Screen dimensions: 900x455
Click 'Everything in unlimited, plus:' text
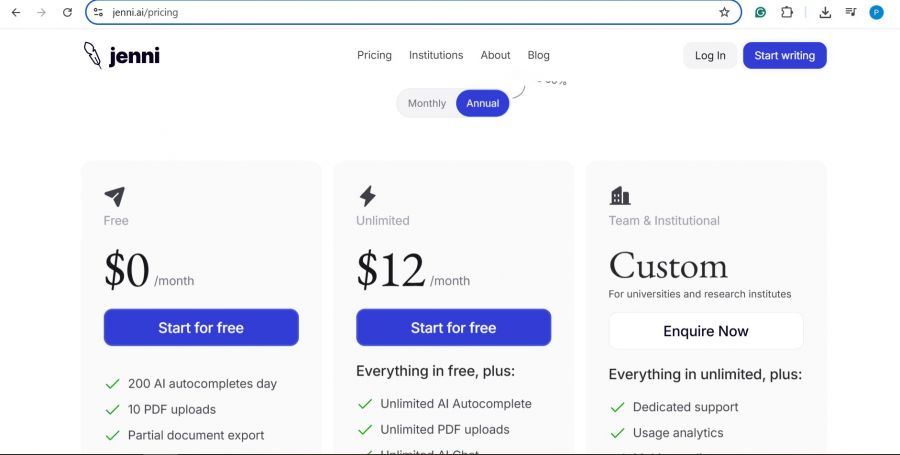click(x=705, y=375)
